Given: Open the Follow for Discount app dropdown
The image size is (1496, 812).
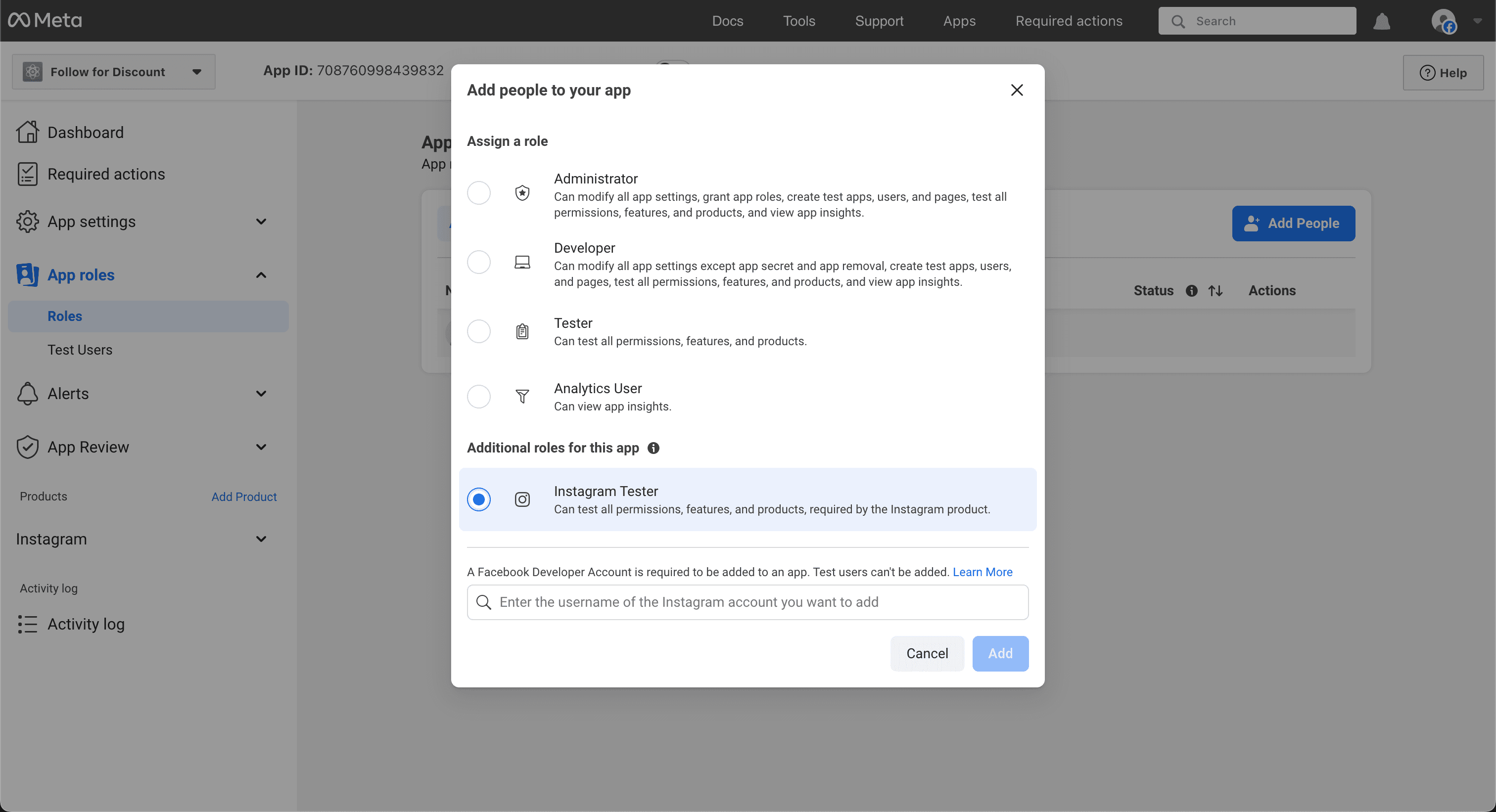Looking at the screenshot, I should click(114, 71).
